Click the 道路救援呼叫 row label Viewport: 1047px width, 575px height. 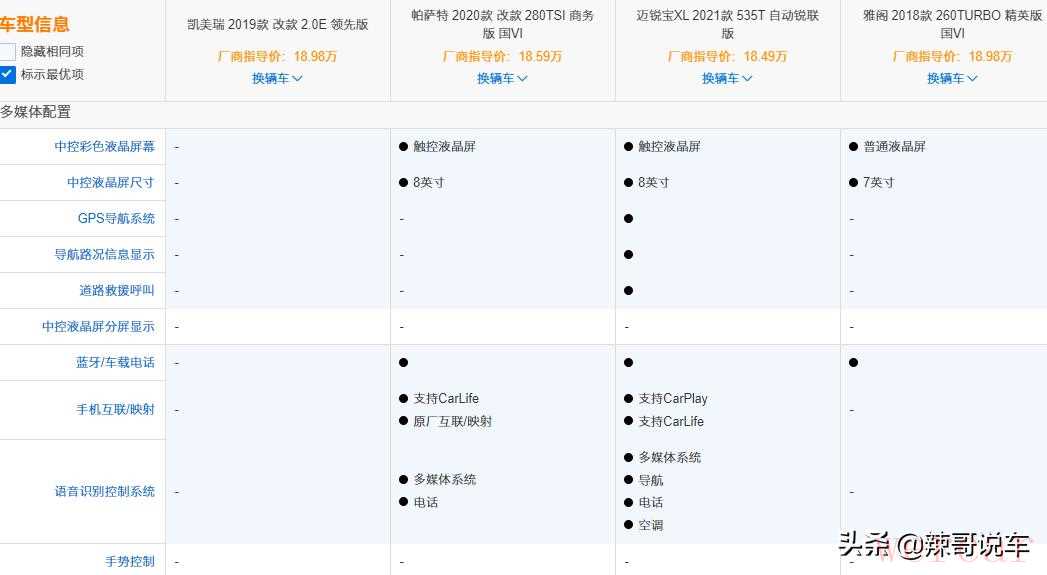tap(117, 291)
